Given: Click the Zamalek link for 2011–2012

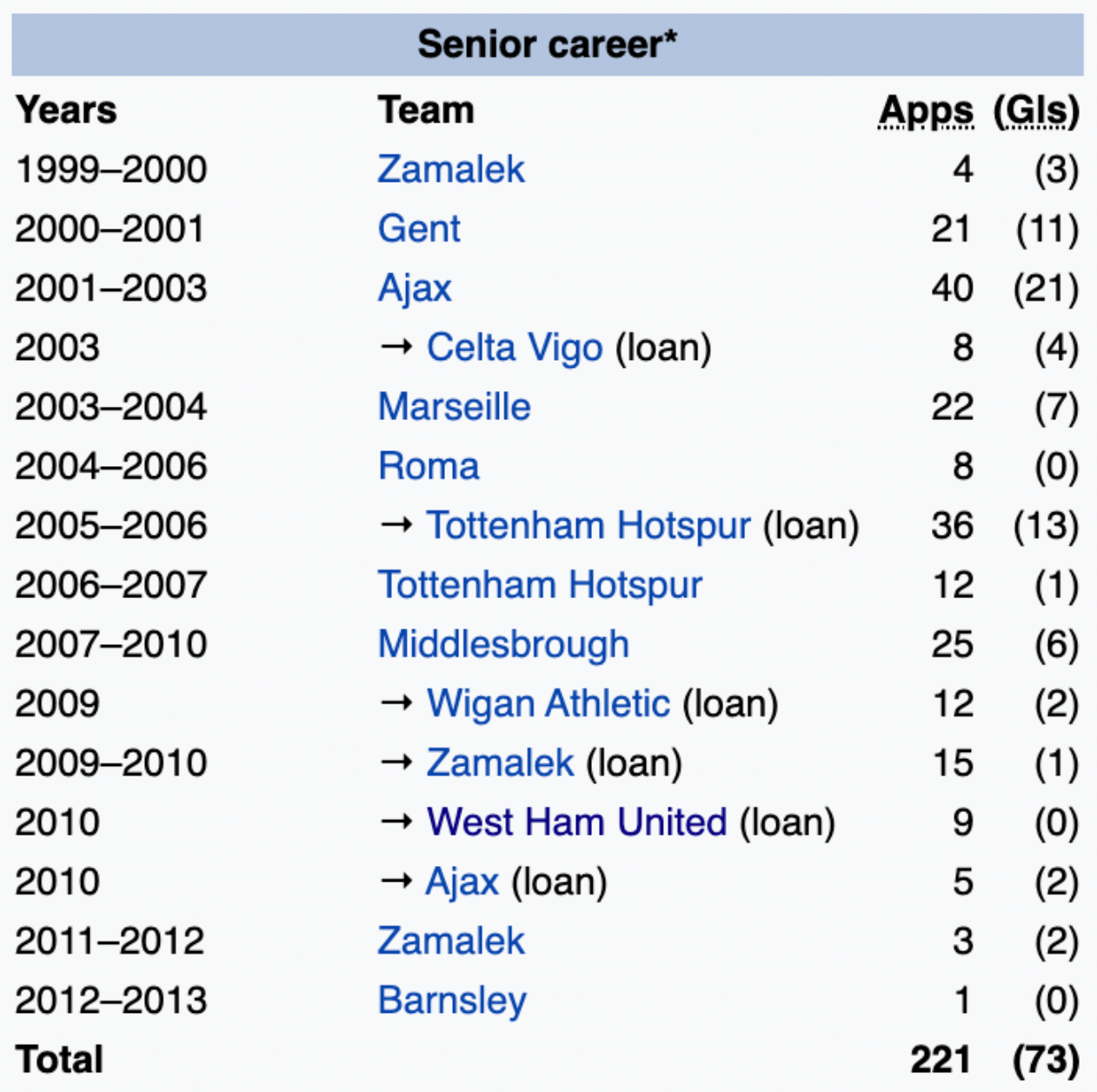Looking at the screenshot, I should (x=450, y=942).
